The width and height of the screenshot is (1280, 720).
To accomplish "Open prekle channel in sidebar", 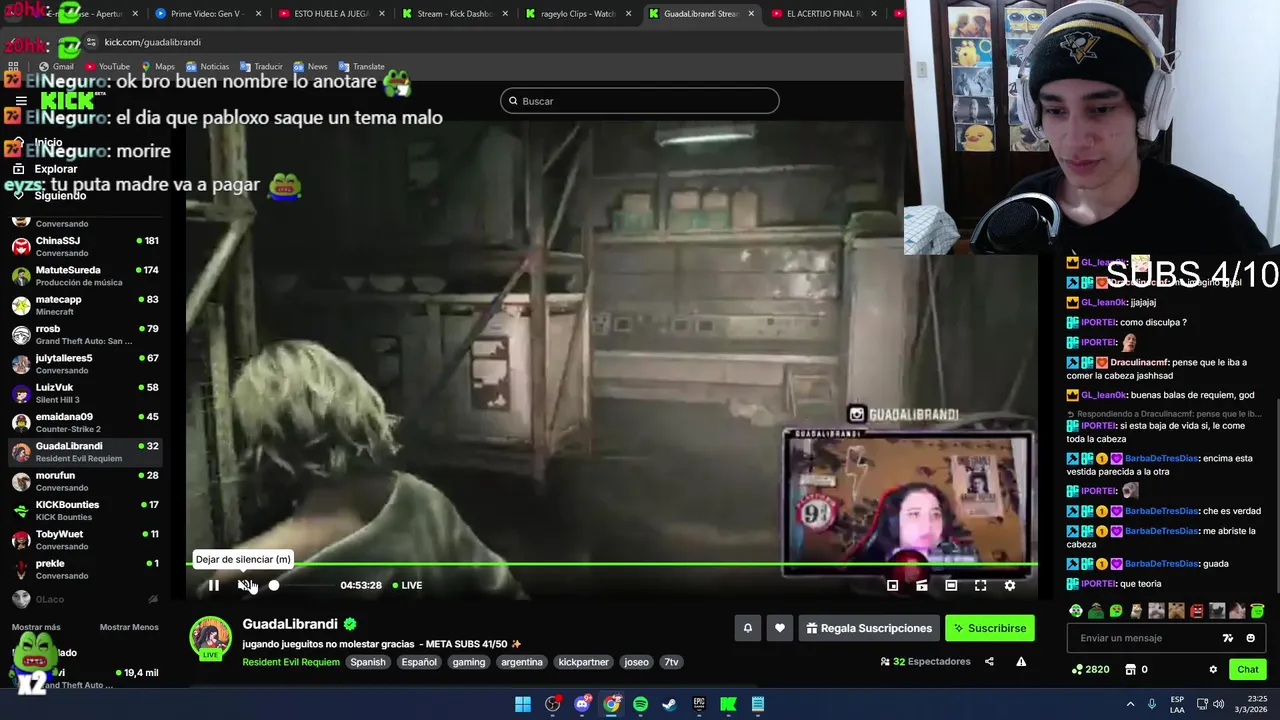I will (84, 569).
